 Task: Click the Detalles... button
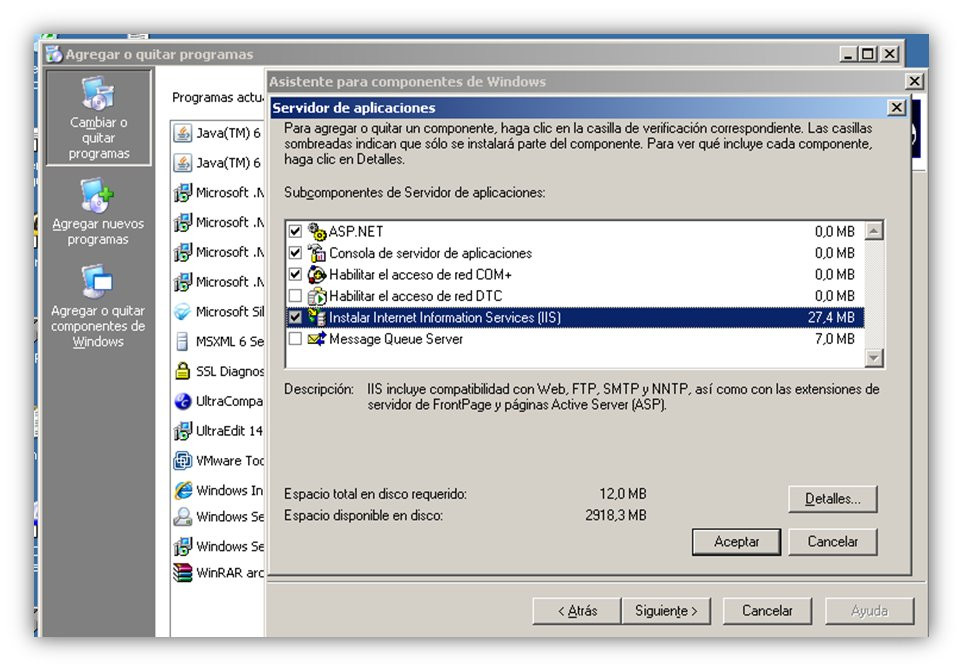[x=833, y=499]
